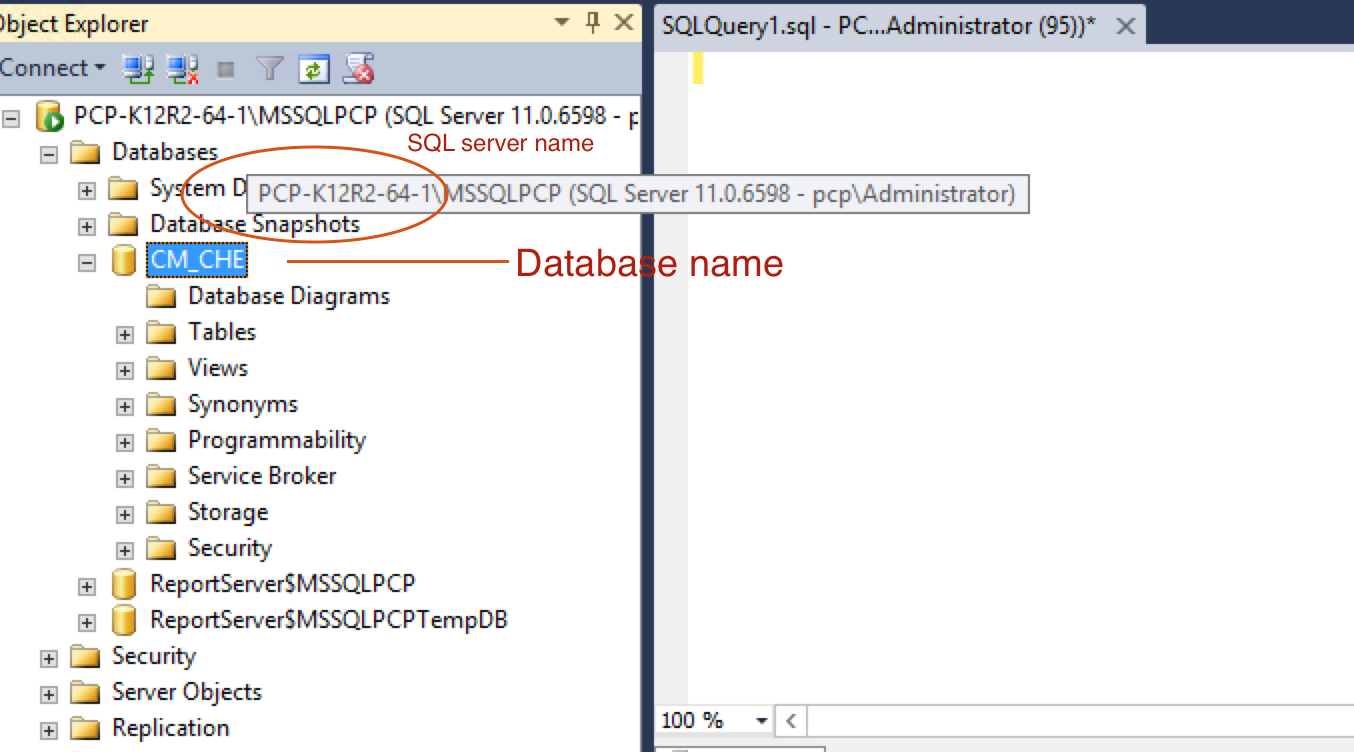This screenshot has width=1354, height=752.
Task: Expand the Tables folder
Action: click(124, 332)
